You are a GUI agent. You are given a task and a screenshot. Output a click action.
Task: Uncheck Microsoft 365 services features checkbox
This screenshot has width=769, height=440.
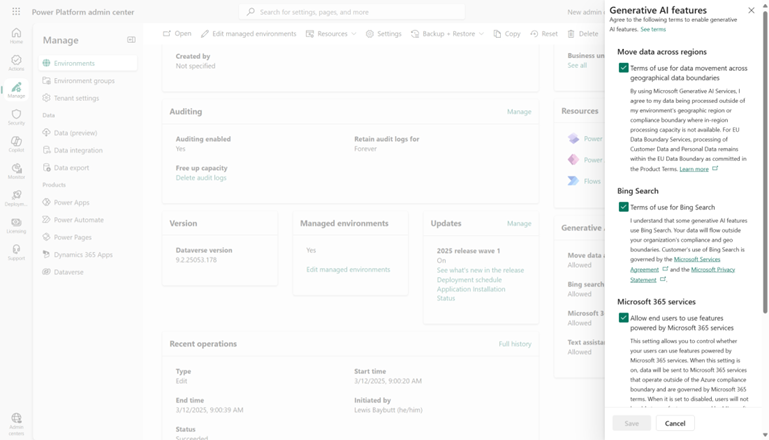[x=623, y=318]
